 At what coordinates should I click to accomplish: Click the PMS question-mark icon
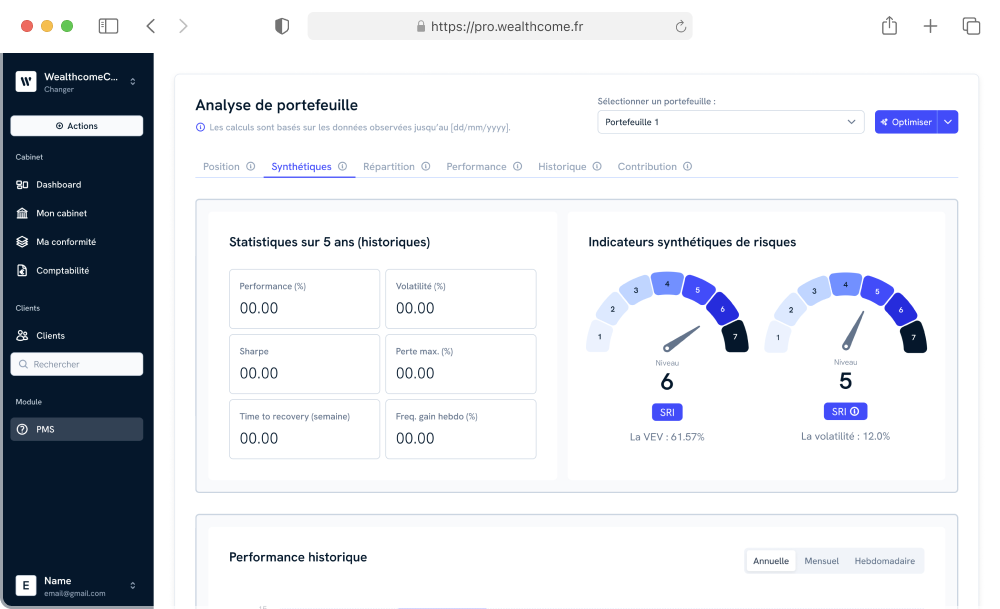point(22,429)
